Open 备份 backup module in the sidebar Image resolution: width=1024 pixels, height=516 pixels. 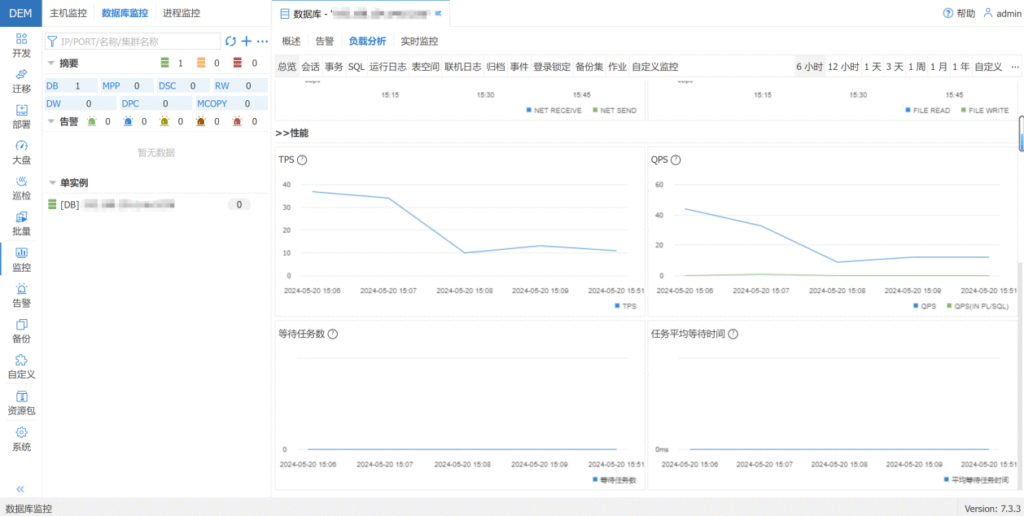[21, 331]
